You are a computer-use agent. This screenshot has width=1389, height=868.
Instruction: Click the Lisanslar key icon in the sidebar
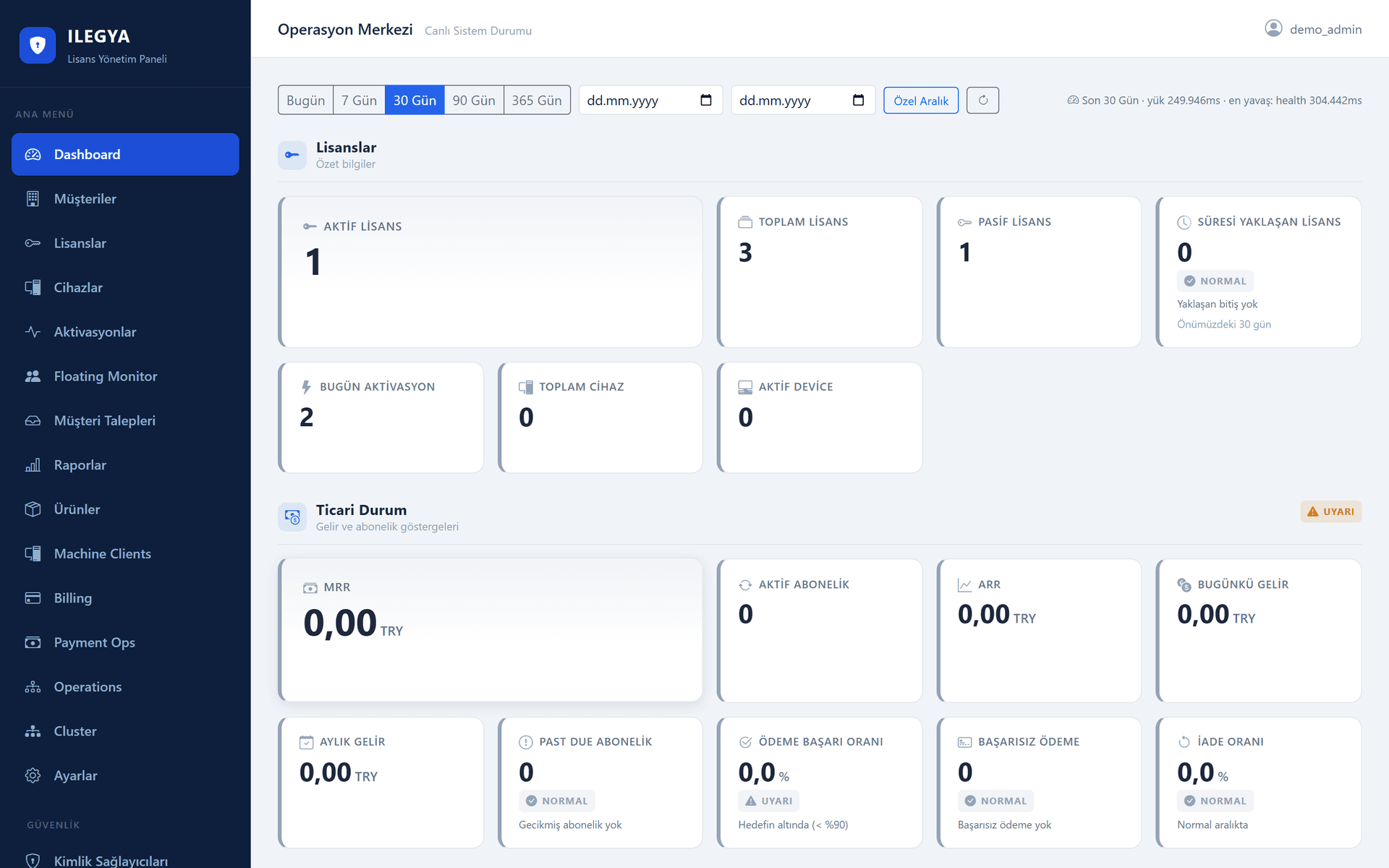tap(33, 243)
